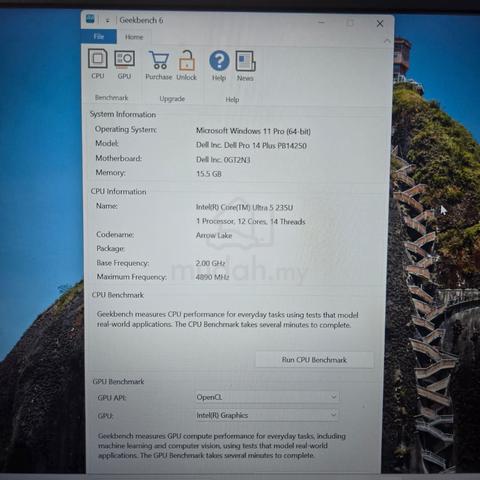Open the File menu tab

pyautogui.click(x=99, y=36)
